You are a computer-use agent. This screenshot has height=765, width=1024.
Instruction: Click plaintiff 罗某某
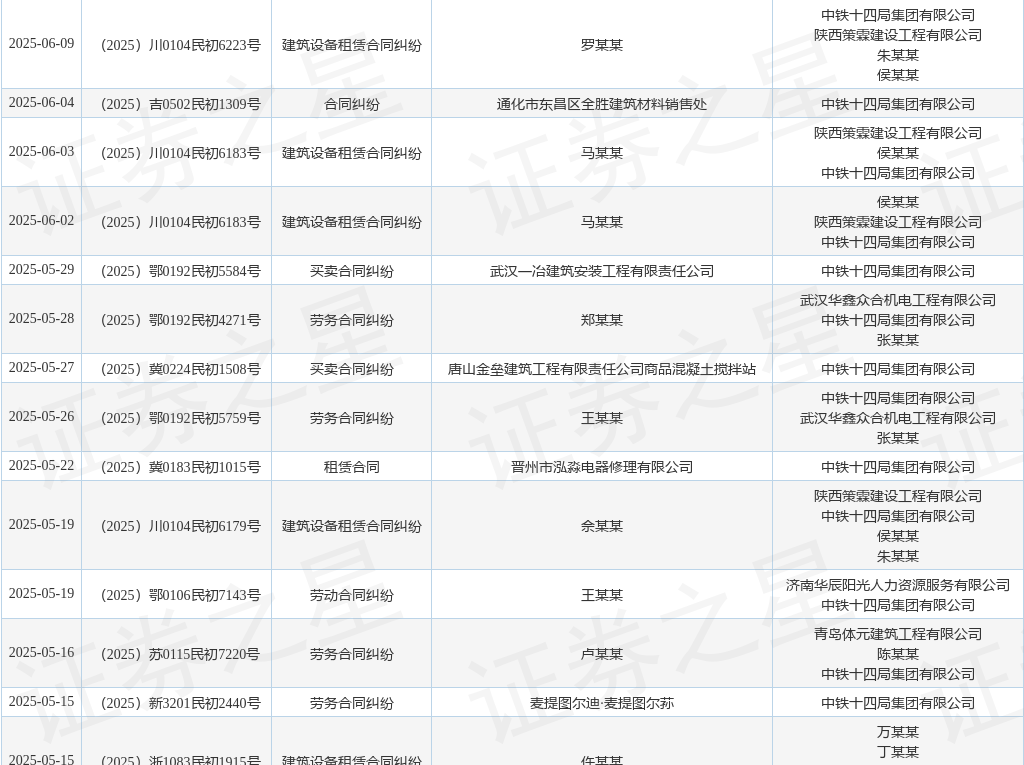(x=601, y=45)
